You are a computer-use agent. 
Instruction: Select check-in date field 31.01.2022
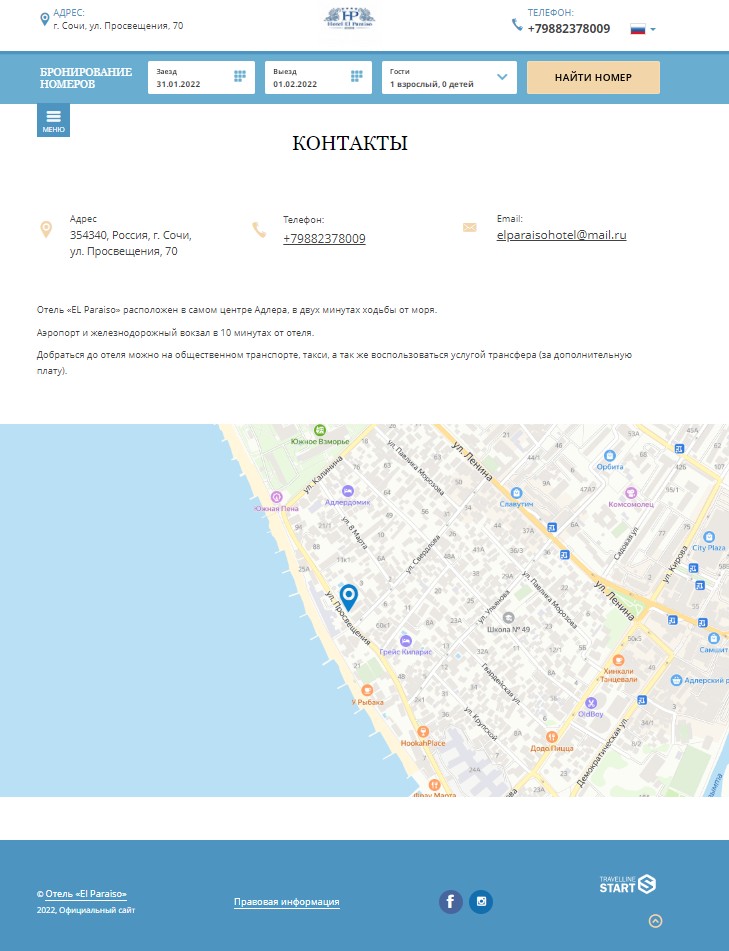click(201, 78)
